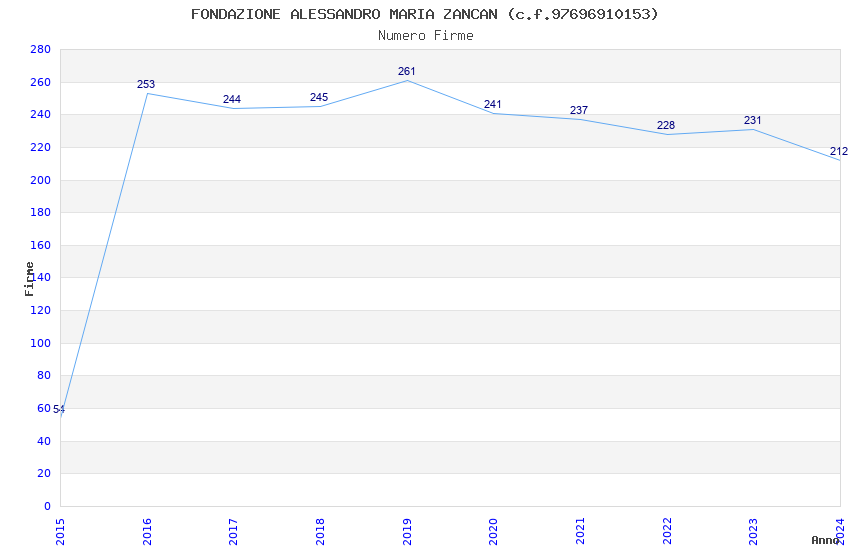Click y-axis tick value 220

pos(41,147)
